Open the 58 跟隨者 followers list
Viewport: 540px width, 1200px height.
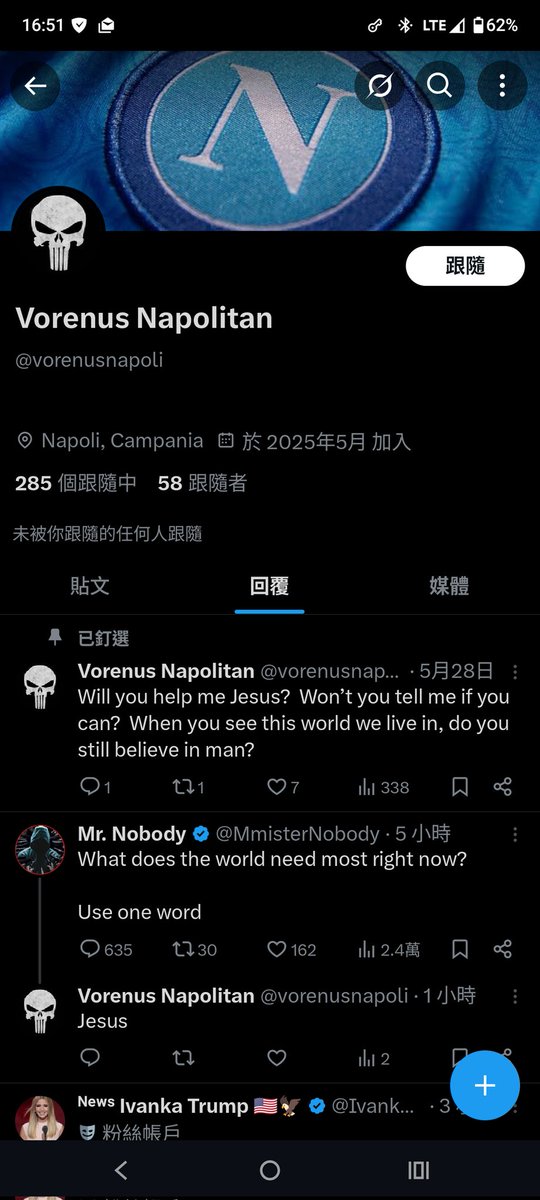(202, 484)
